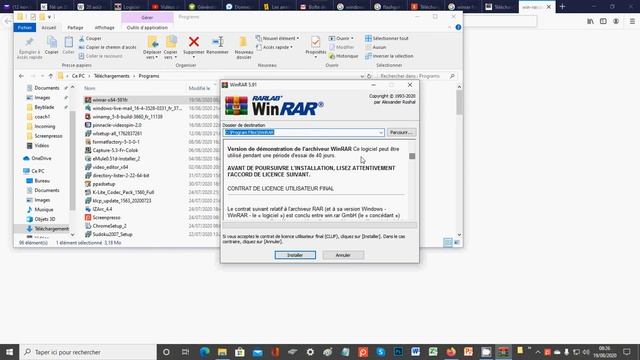Viewport: 640px width, 360px height.
Task: Click the Gérer contextual tab
Action: [147, 18]
